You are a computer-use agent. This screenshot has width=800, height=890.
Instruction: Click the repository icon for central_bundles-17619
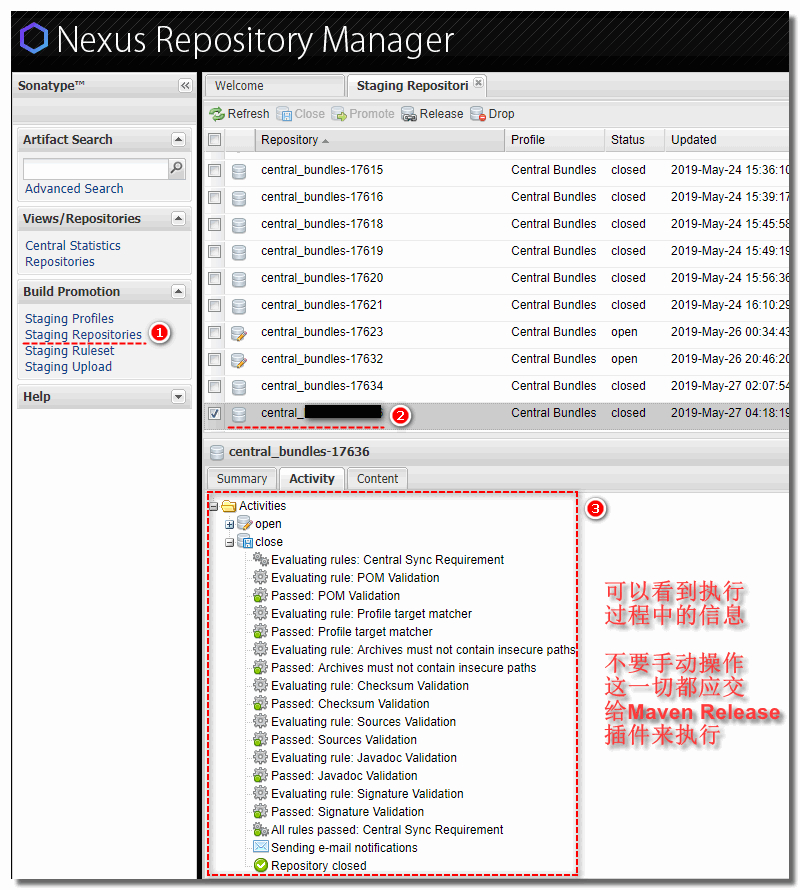(239, 252)
